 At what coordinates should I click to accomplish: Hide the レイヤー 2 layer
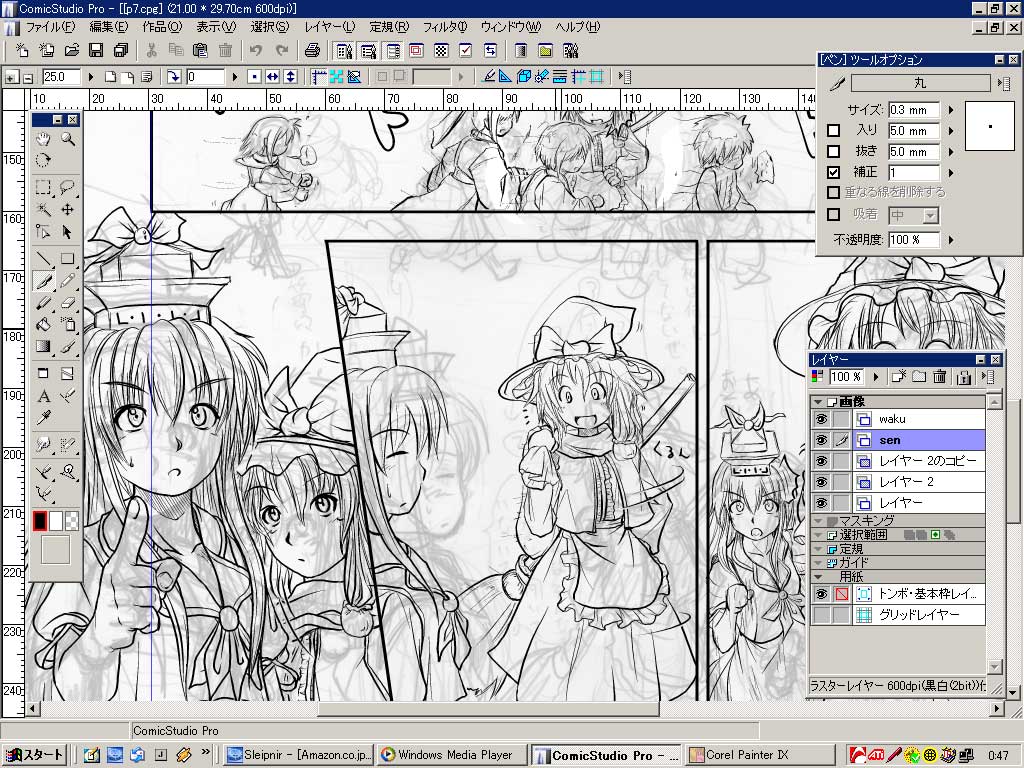(821, 482)
